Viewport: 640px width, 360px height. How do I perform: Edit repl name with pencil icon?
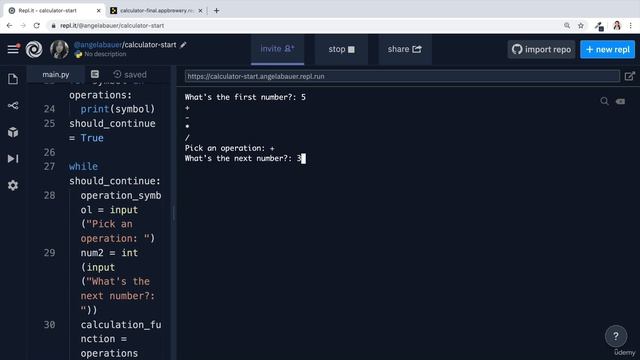(x=183, y=45)
